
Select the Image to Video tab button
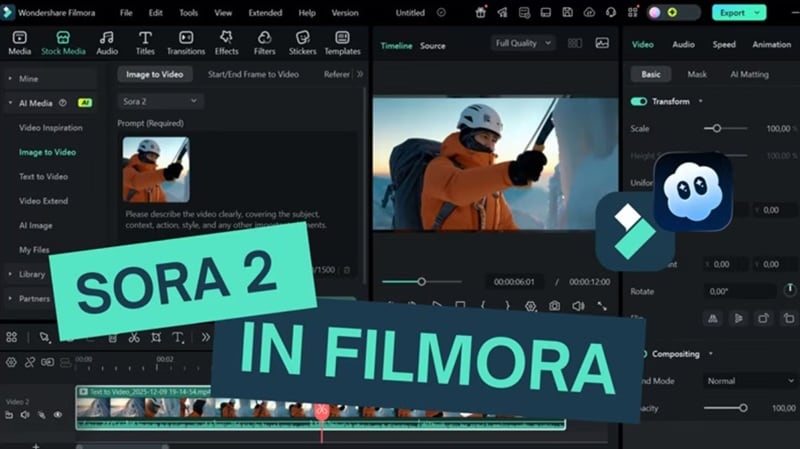(x=155, y=74)
